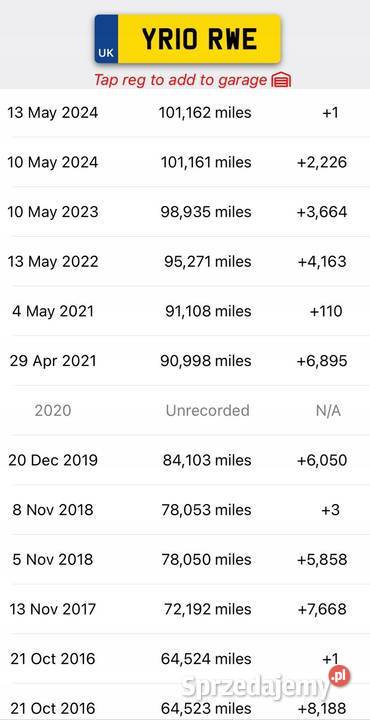The height and width of the screenshot is (720, 370).
Task: Select the 78,050 miles reading
Action: pos(206,559)
